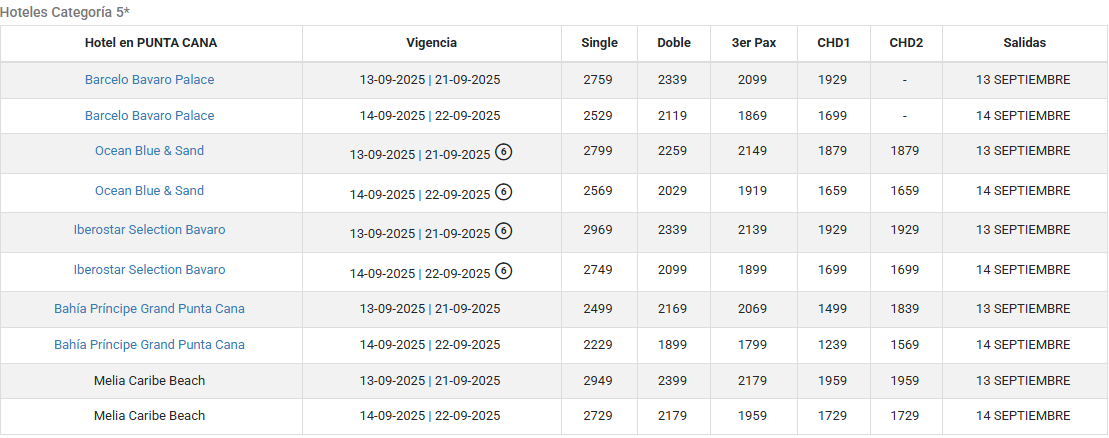Click the circled 6 icon on Iberostar Selection Bavaro 14-09 row

click(503, 270)
